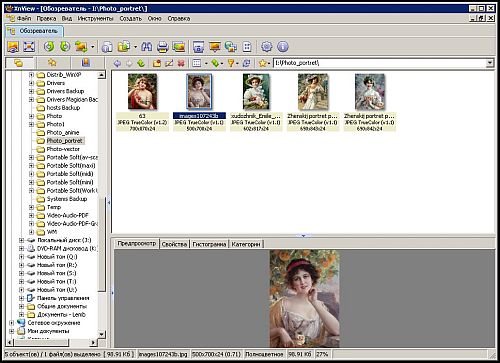The image size is (500, 363).
Task: Expand the Drivers Backup folder node
Action: 31,91
